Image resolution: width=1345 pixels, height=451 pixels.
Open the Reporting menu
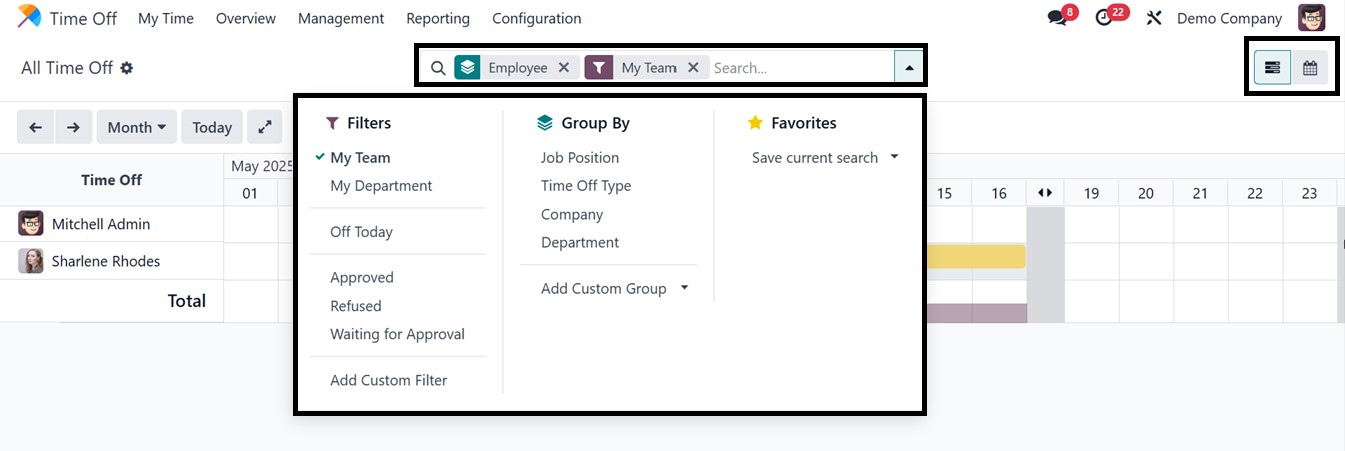click(438, 18)
